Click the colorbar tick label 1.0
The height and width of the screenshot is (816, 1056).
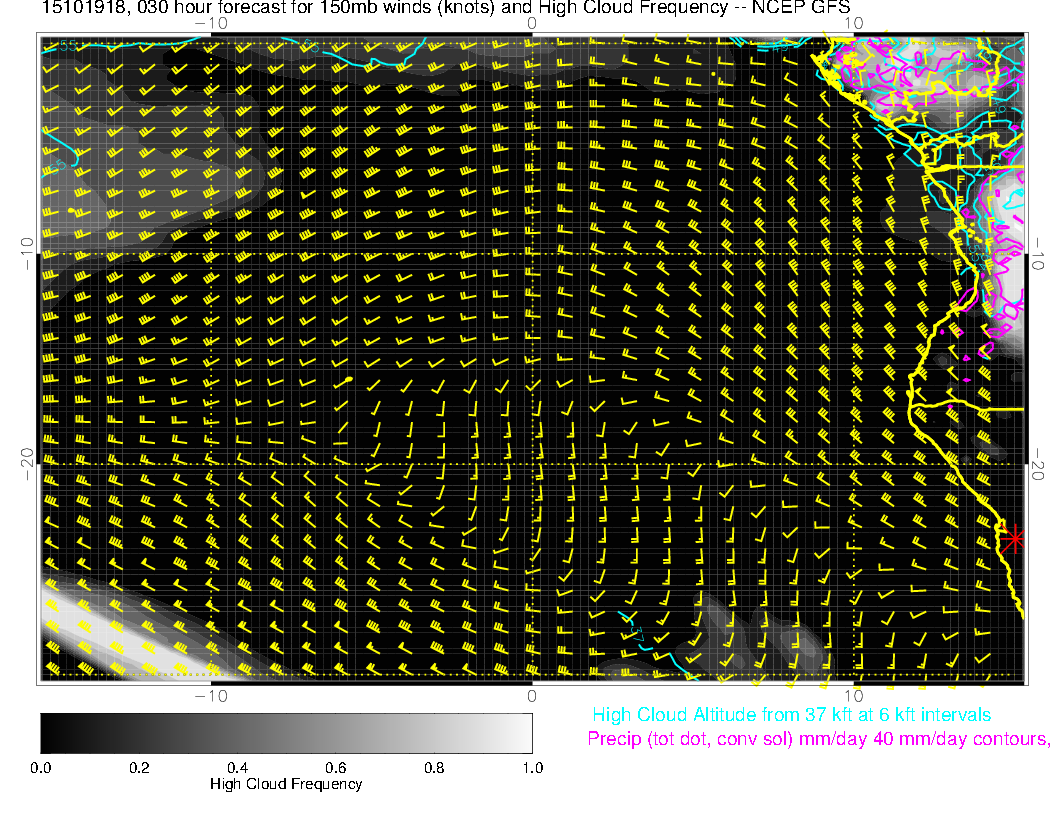[532, 768]
